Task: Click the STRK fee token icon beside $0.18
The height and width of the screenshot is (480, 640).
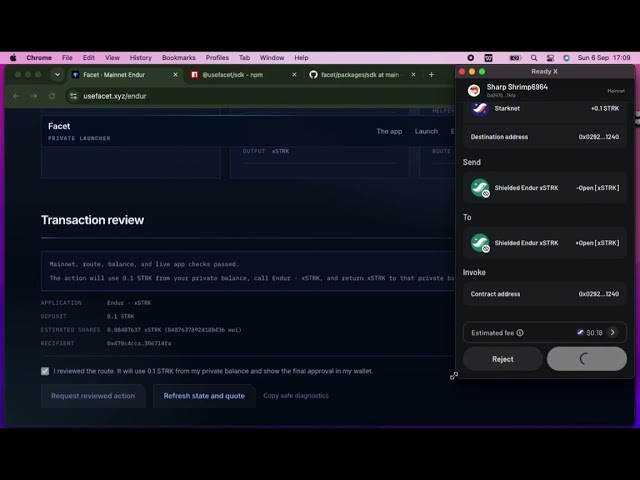Action: pos(580,332)
